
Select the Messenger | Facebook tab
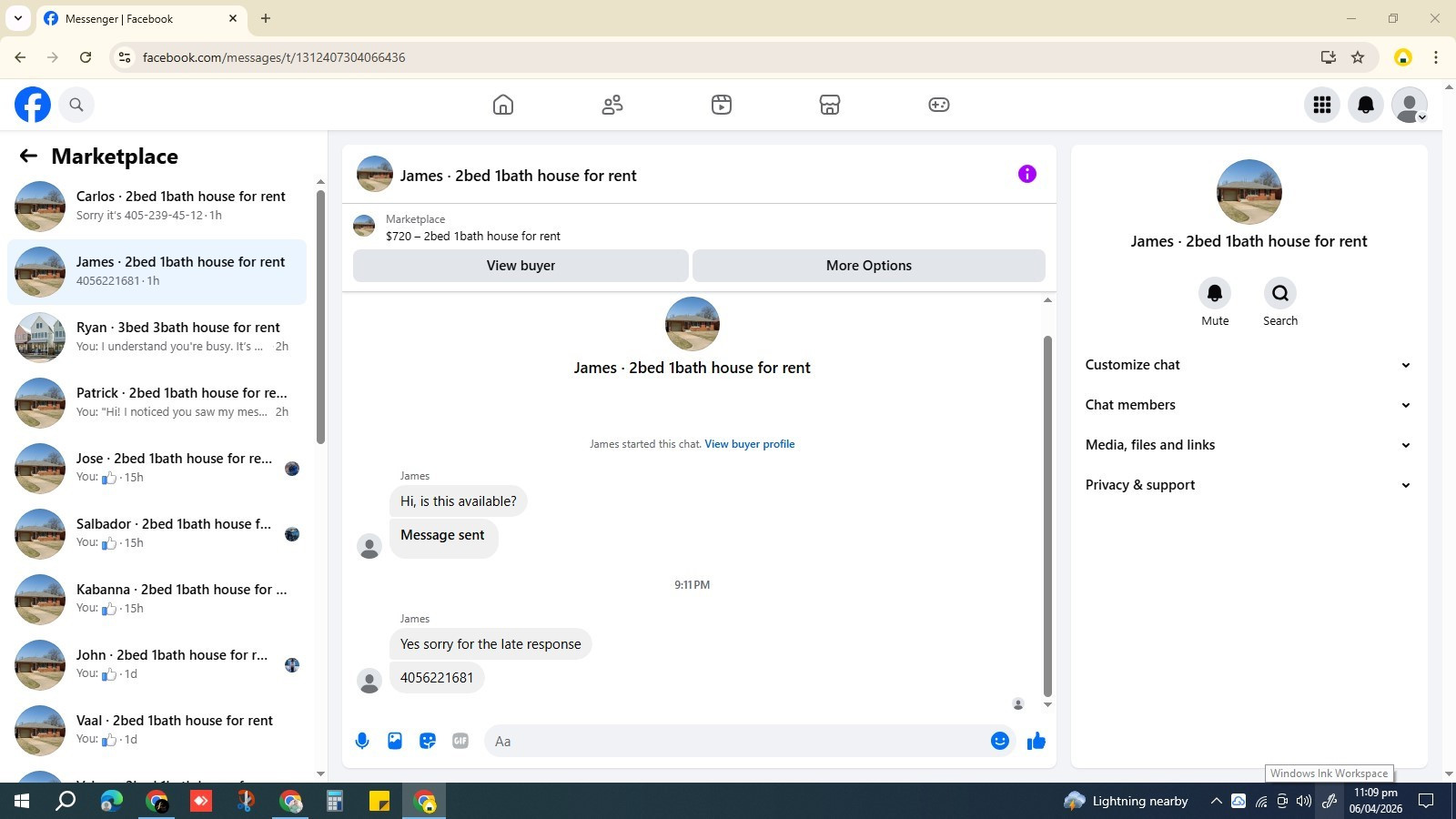(141, 18)
